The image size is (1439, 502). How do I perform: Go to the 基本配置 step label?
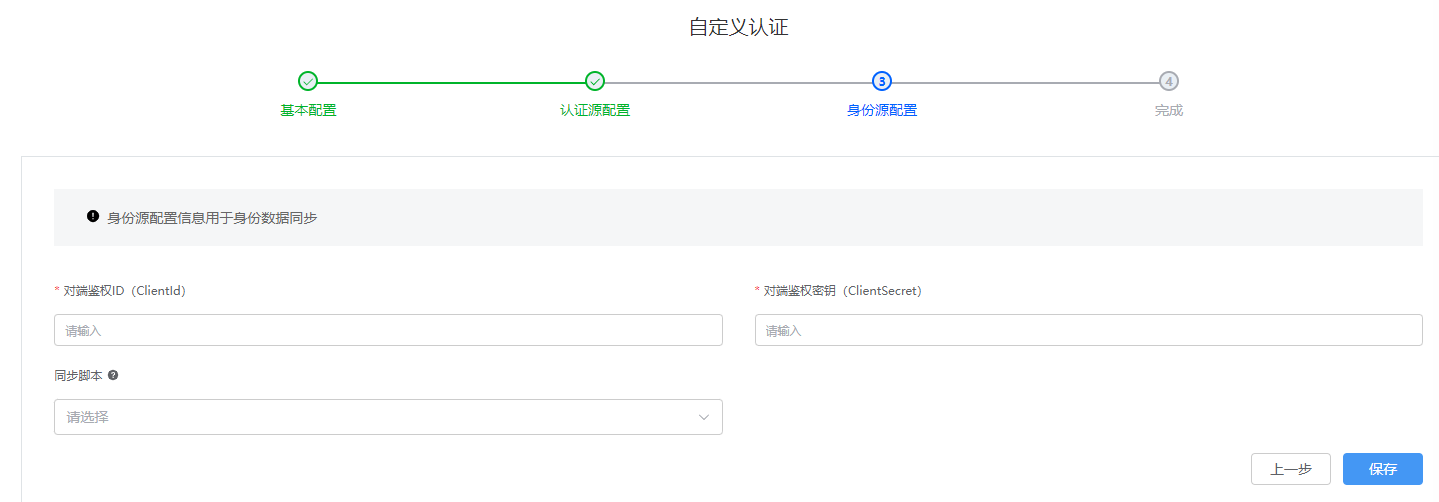308,110
